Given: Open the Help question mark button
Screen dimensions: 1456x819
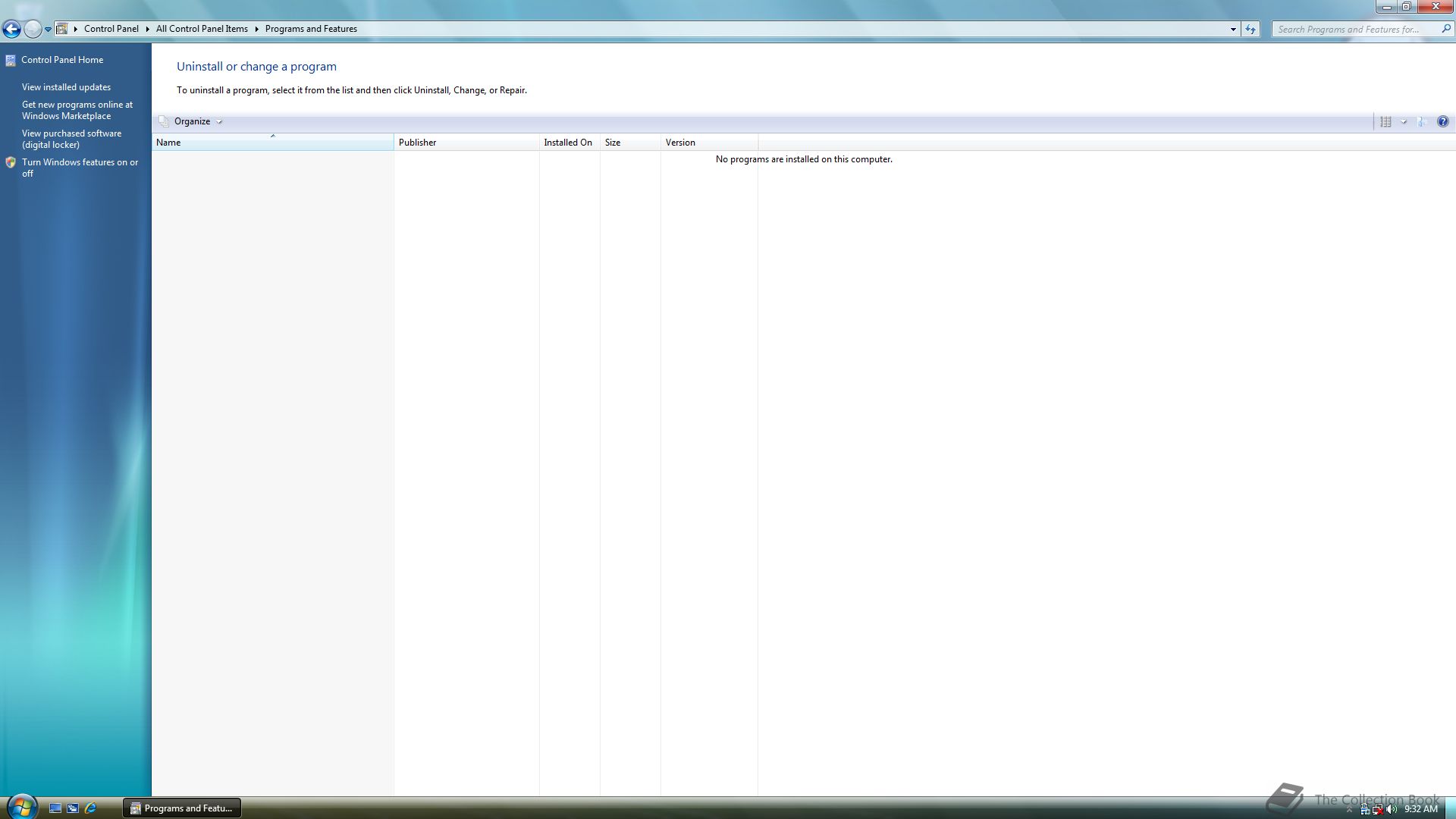Looking at the screenshot, I should point(1442,121).
